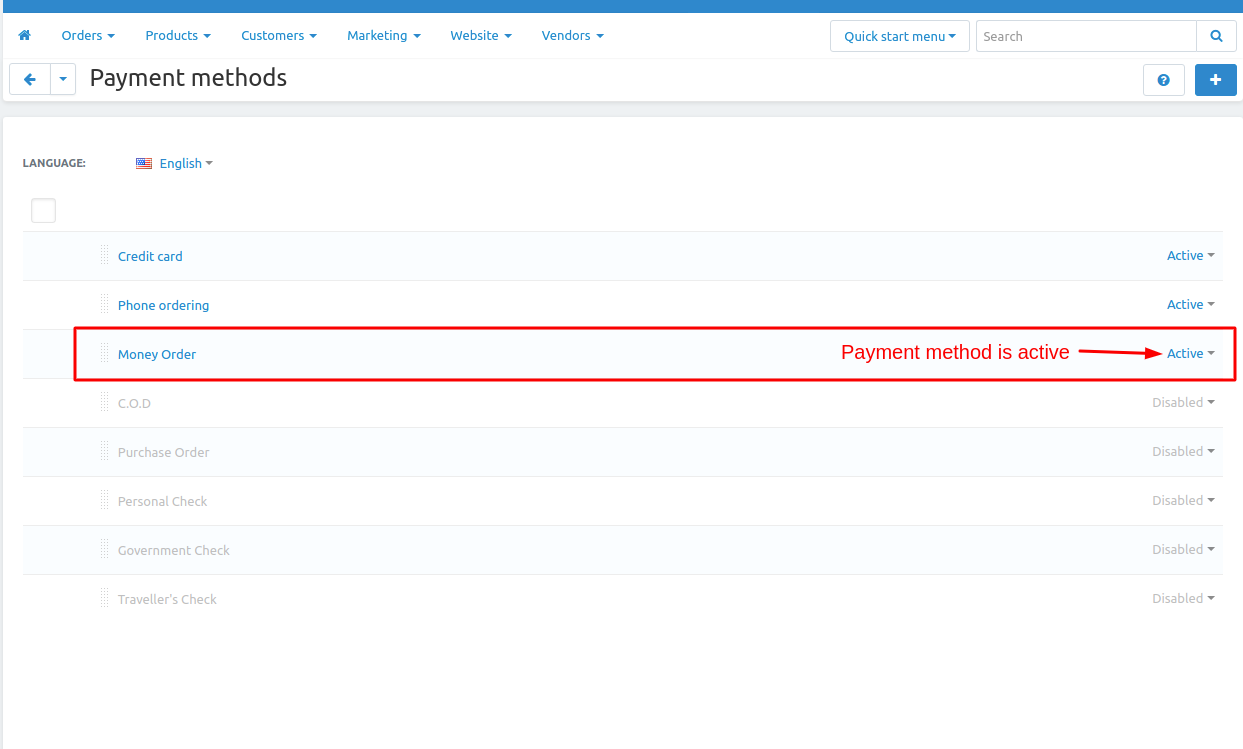1243x749 pixels.
Task: Change C.O.D Disabled status dropdown
Action: (1183, 403)
